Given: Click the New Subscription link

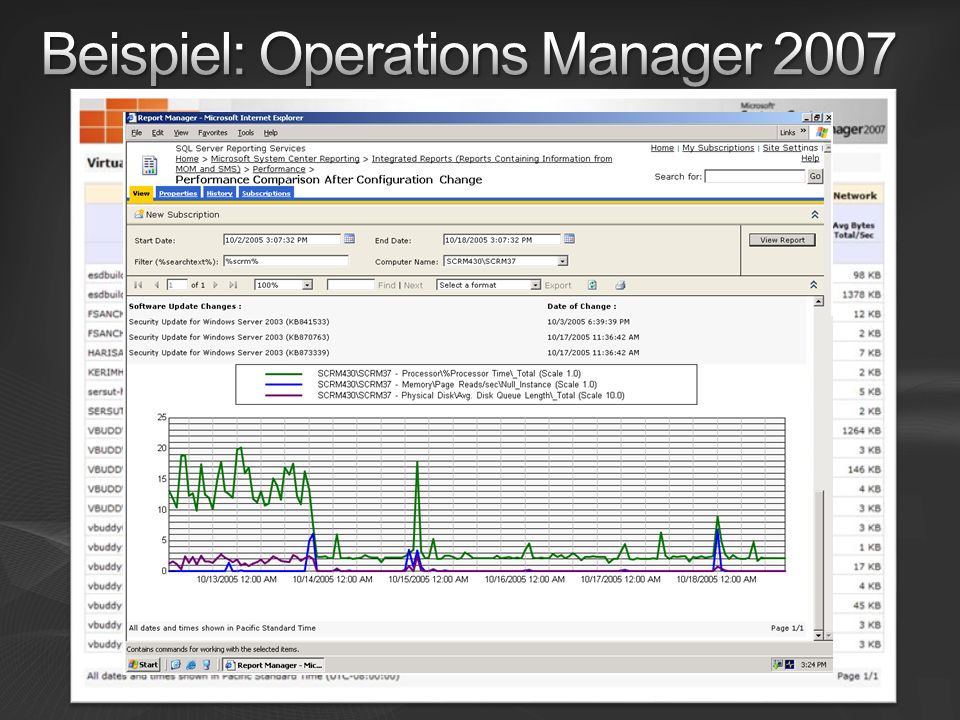Looking at the screenshot, I should pos(182,214).
